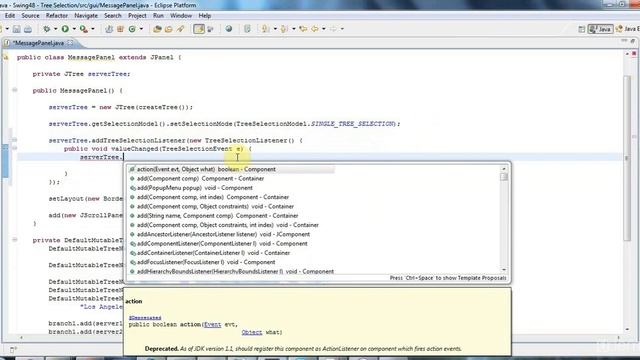The image size is (640, 360).
Task: Click the Forward navigation arrow
Action: coord(333,29)
